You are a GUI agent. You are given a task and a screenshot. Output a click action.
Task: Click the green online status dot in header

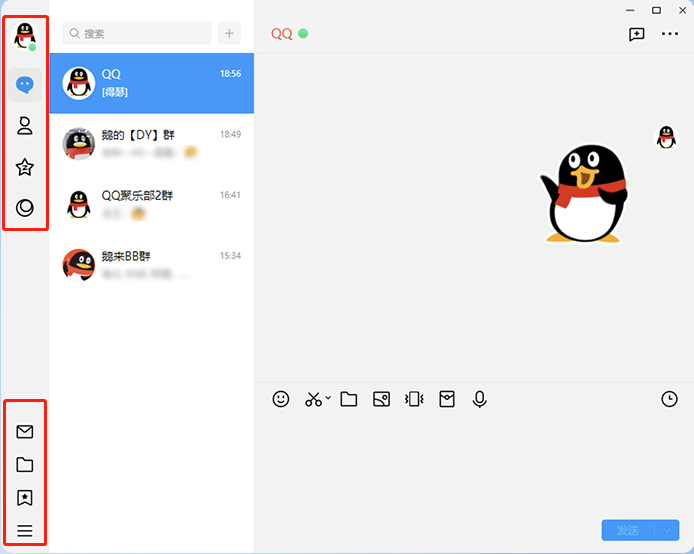[x=303, y=33]
